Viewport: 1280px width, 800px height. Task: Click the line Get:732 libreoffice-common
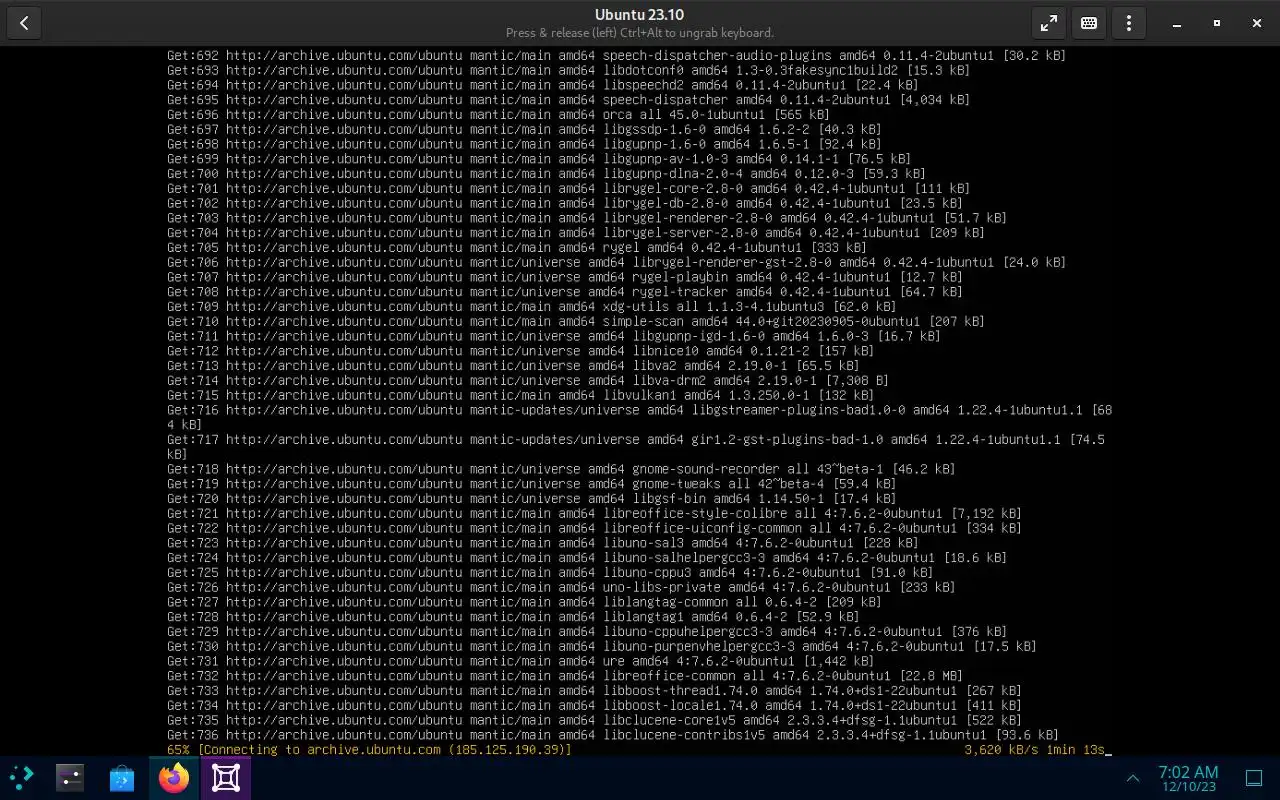click(x=565, y=675)
